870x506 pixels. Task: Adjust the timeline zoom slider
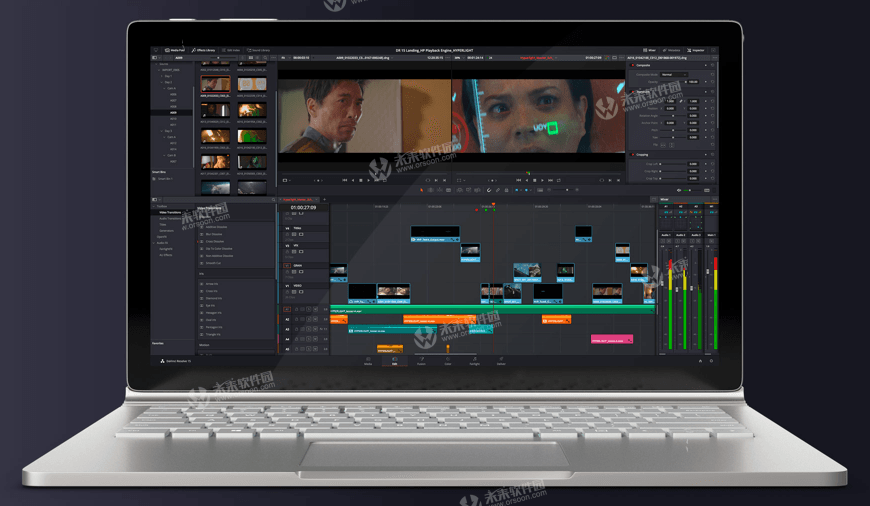pyautogui.click(x=562, y=190)
